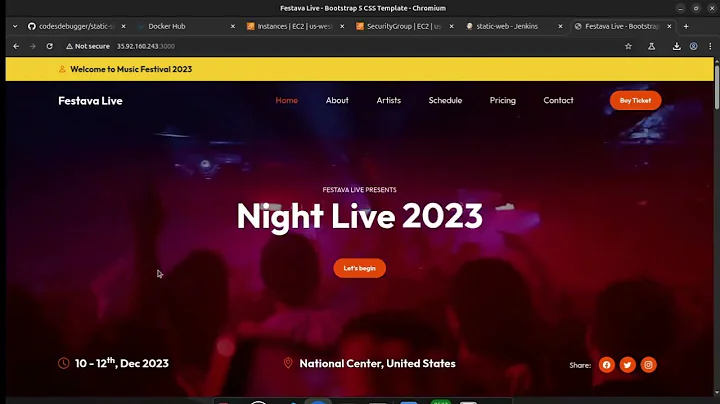
Task: Bookmark this page with the star icon
Action: (x=628, y=46)
